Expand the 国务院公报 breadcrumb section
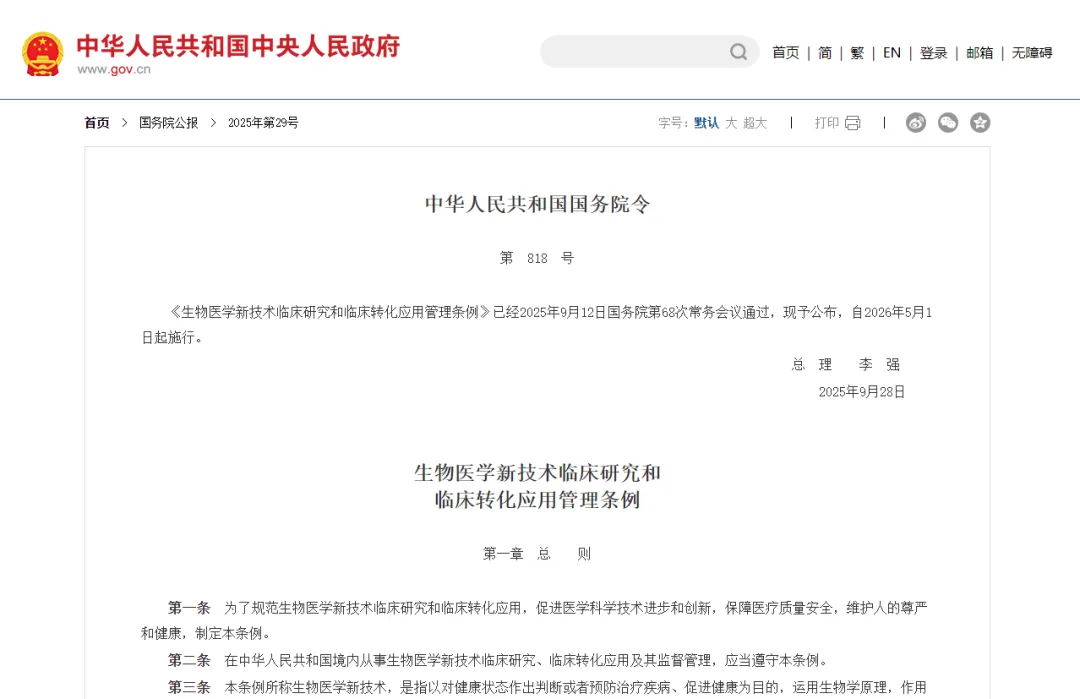This screenshot has height=699, width=1080. click(x=167, y=122)
